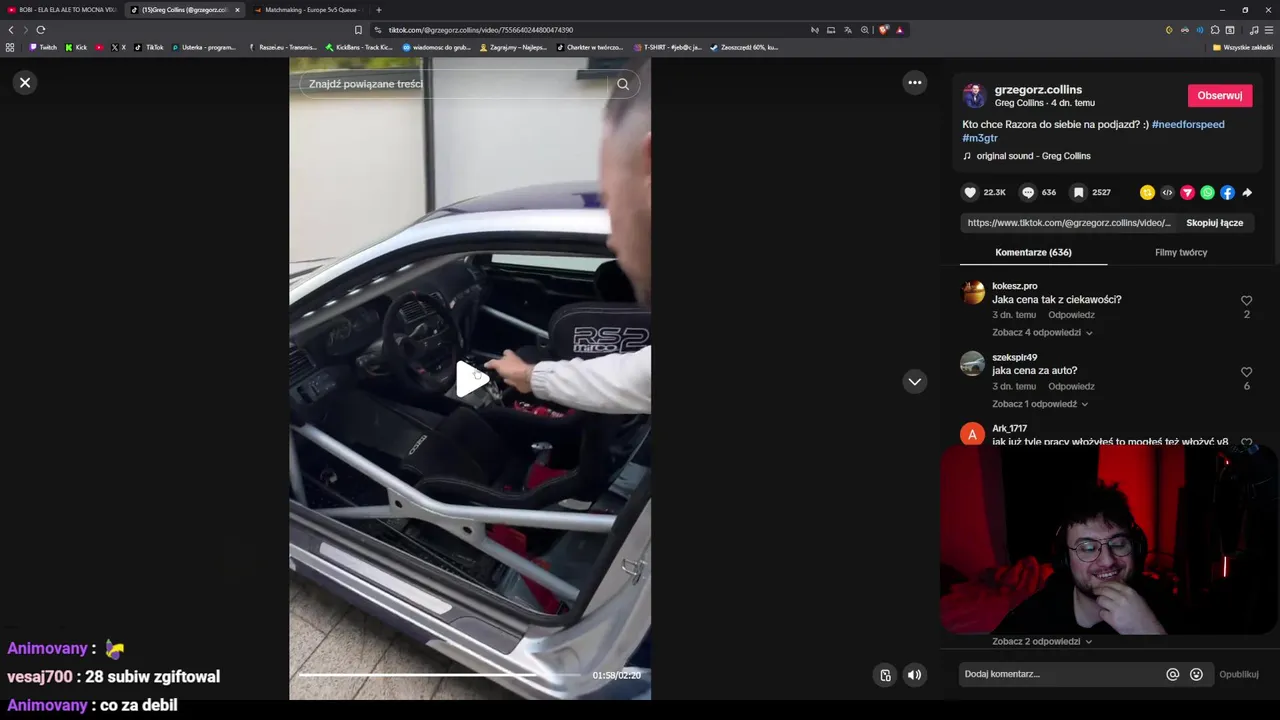Open the Ark_1717 commenter username

point(1009,428)
